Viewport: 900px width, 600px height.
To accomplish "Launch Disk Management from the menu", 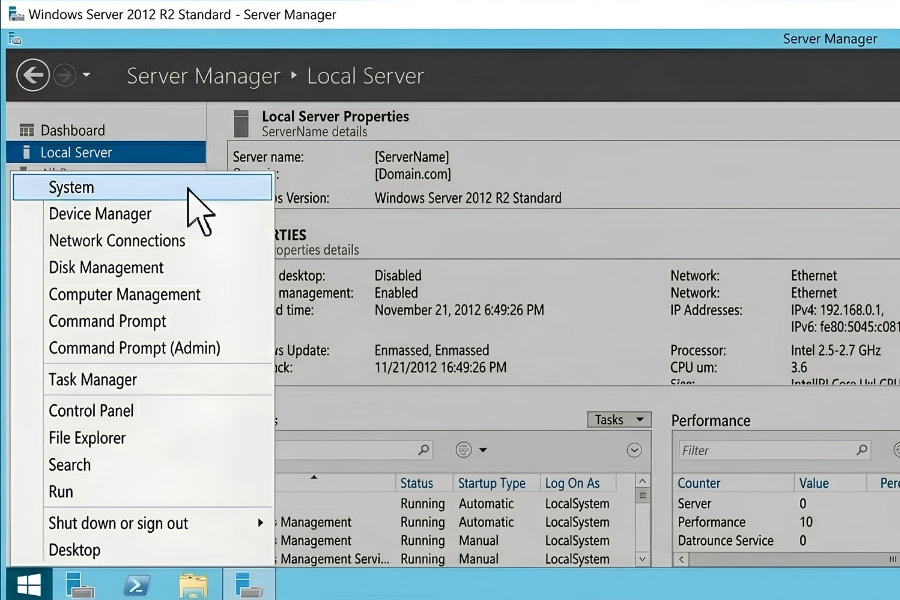I will pyautogui.click(x=106, y=268).
